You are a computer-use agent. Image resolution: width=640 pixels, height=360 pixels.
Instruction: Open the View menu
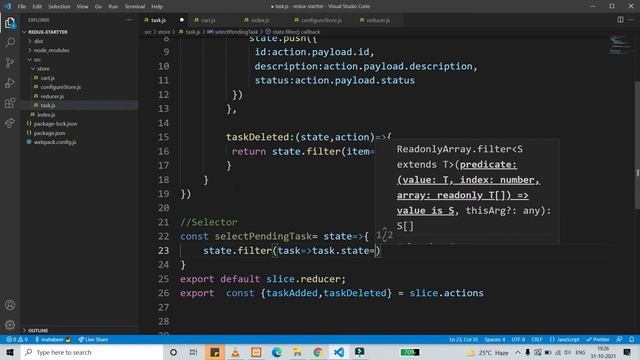tap(82, 7)
